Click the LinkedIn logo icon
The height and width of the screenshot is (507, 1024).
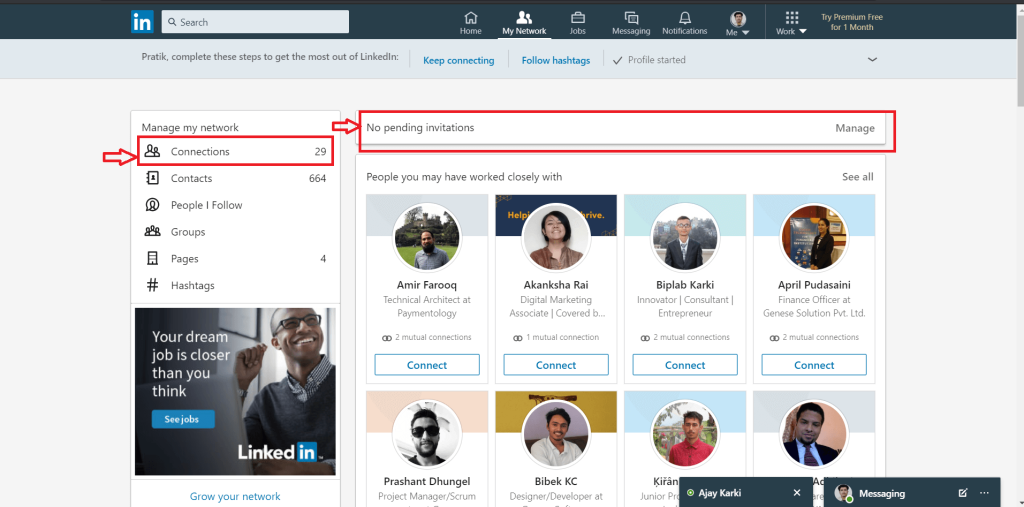[142, 21]
